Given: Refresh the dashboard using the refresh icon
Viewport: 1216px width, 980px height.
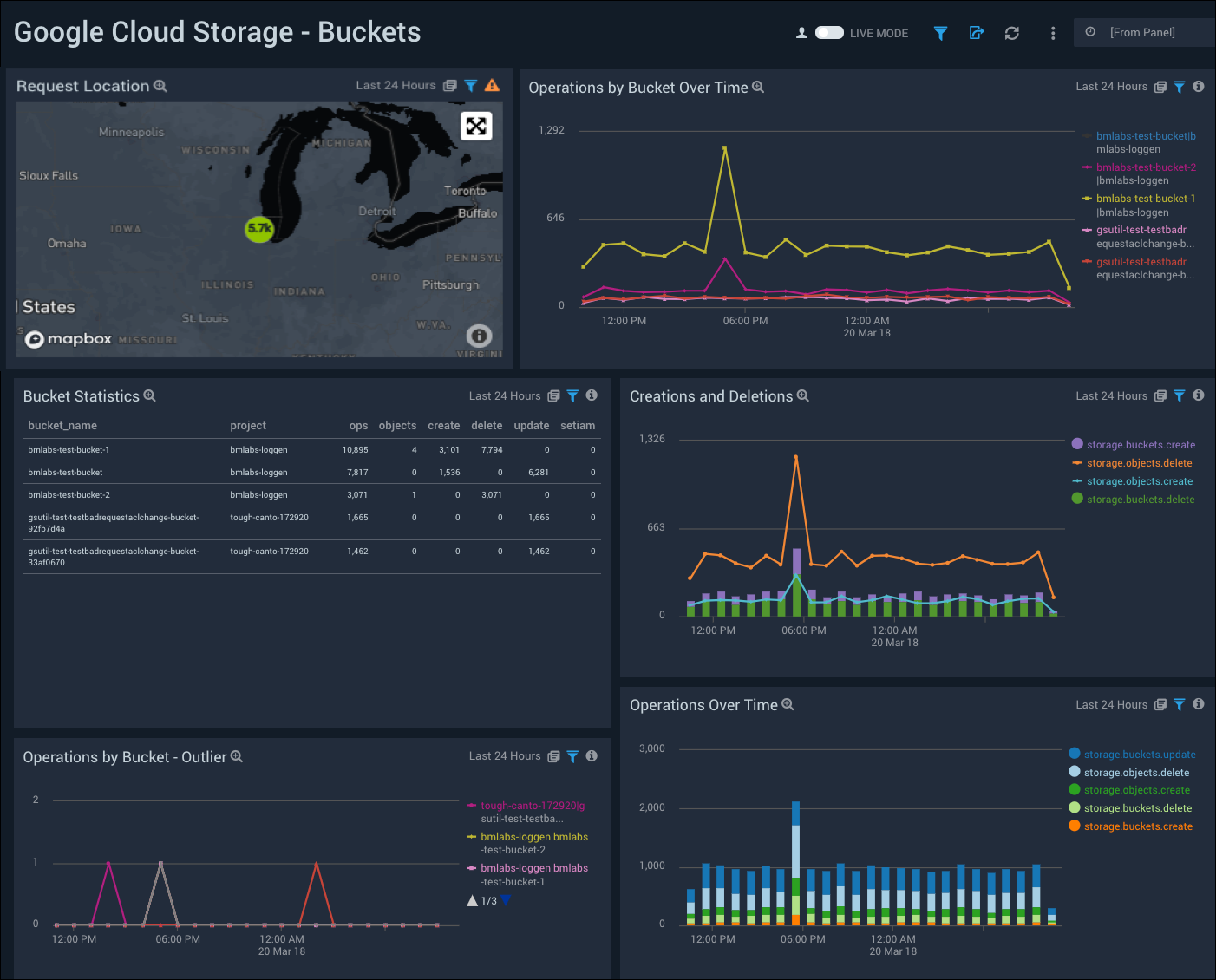Looking at the screenshot, I should click(x=1011, y=32).
